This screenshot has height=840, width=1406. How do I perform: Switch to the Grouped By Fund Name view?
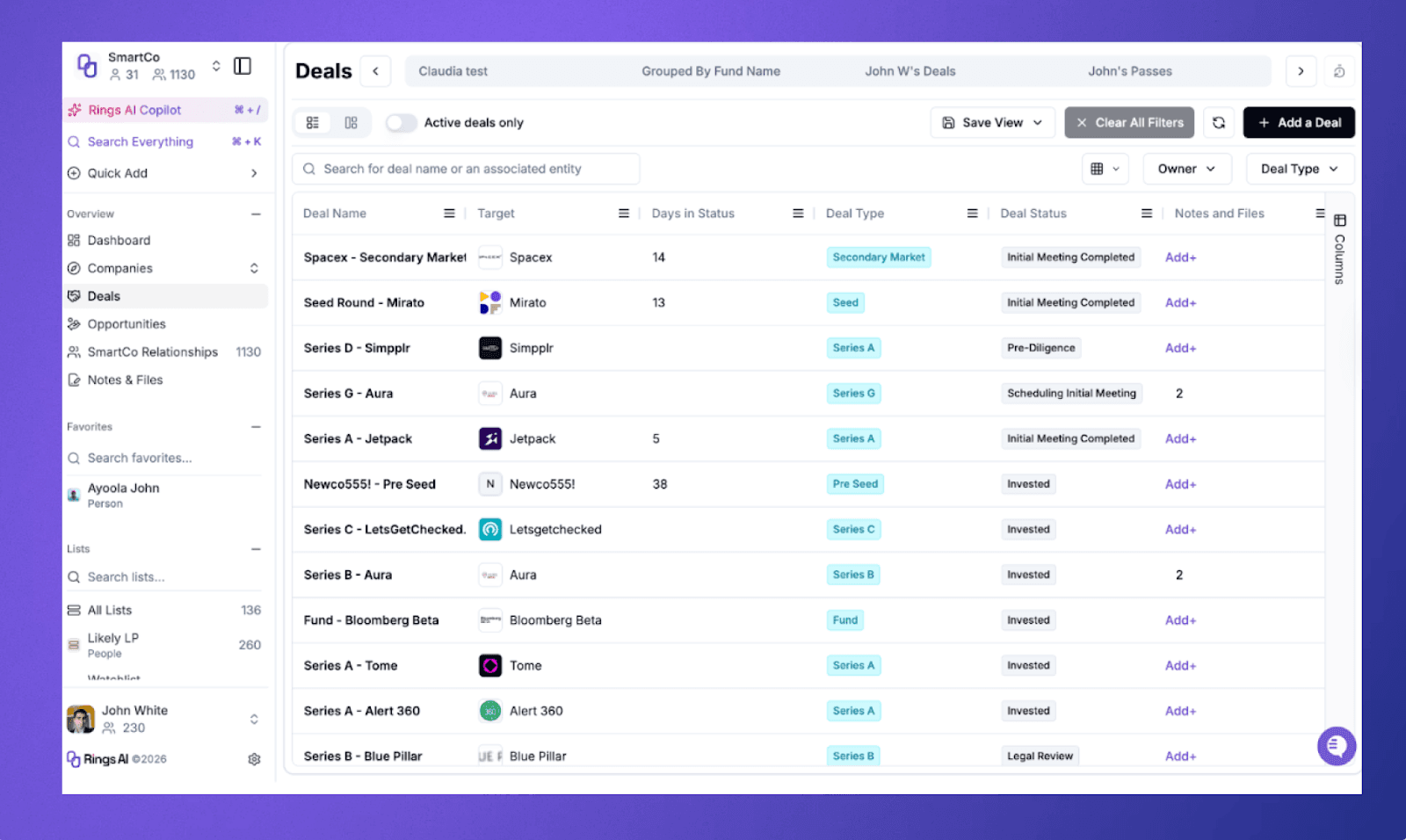pyautogui.click(x=711, y=71)
